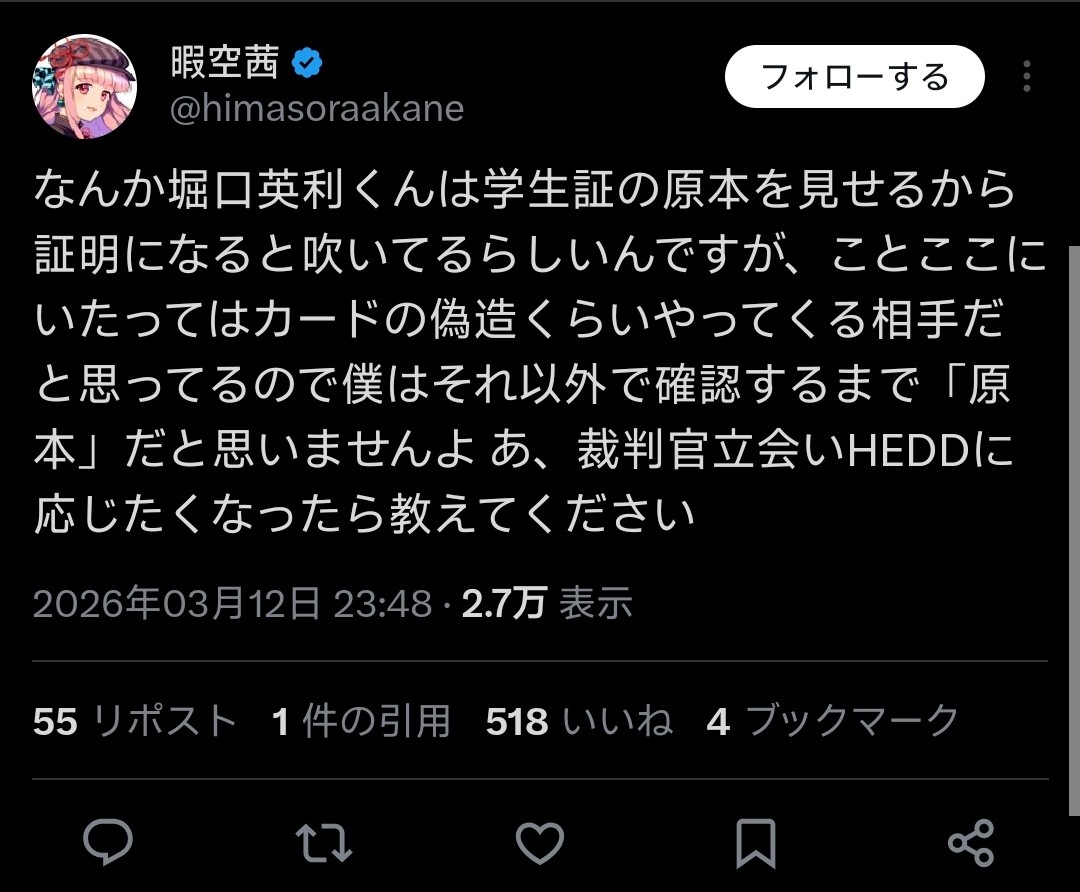The image size is (1080, 892).
Task: Open the 1 件の引用 quotes list
Action: pyautogui.click(x=361, y=721)
